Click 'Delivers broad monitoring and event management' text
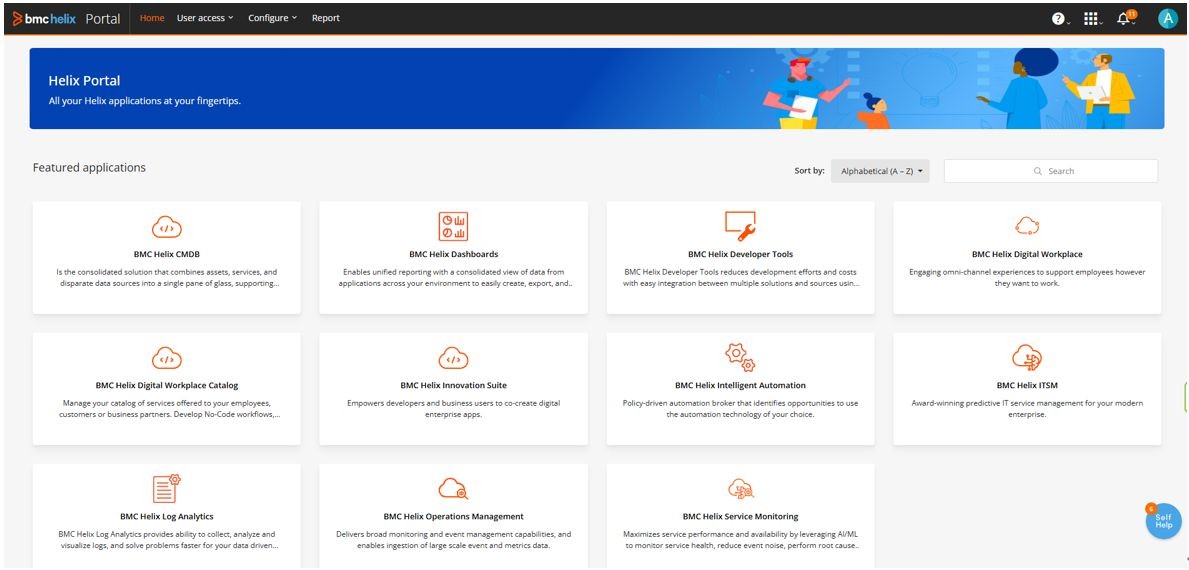1189x570 pixels. [x=453, y=540]
